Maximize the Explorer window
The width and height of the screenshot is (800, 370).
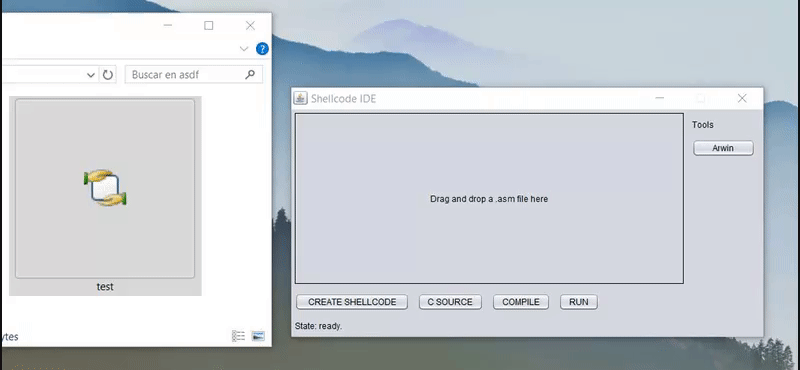(209, 26)
